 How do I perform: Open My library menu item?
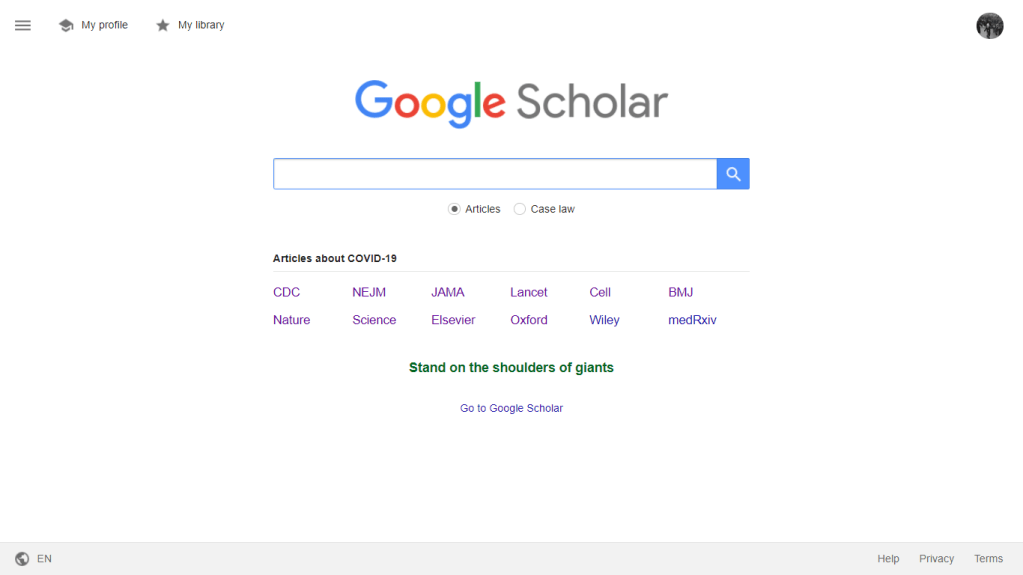tap(201, 25)
